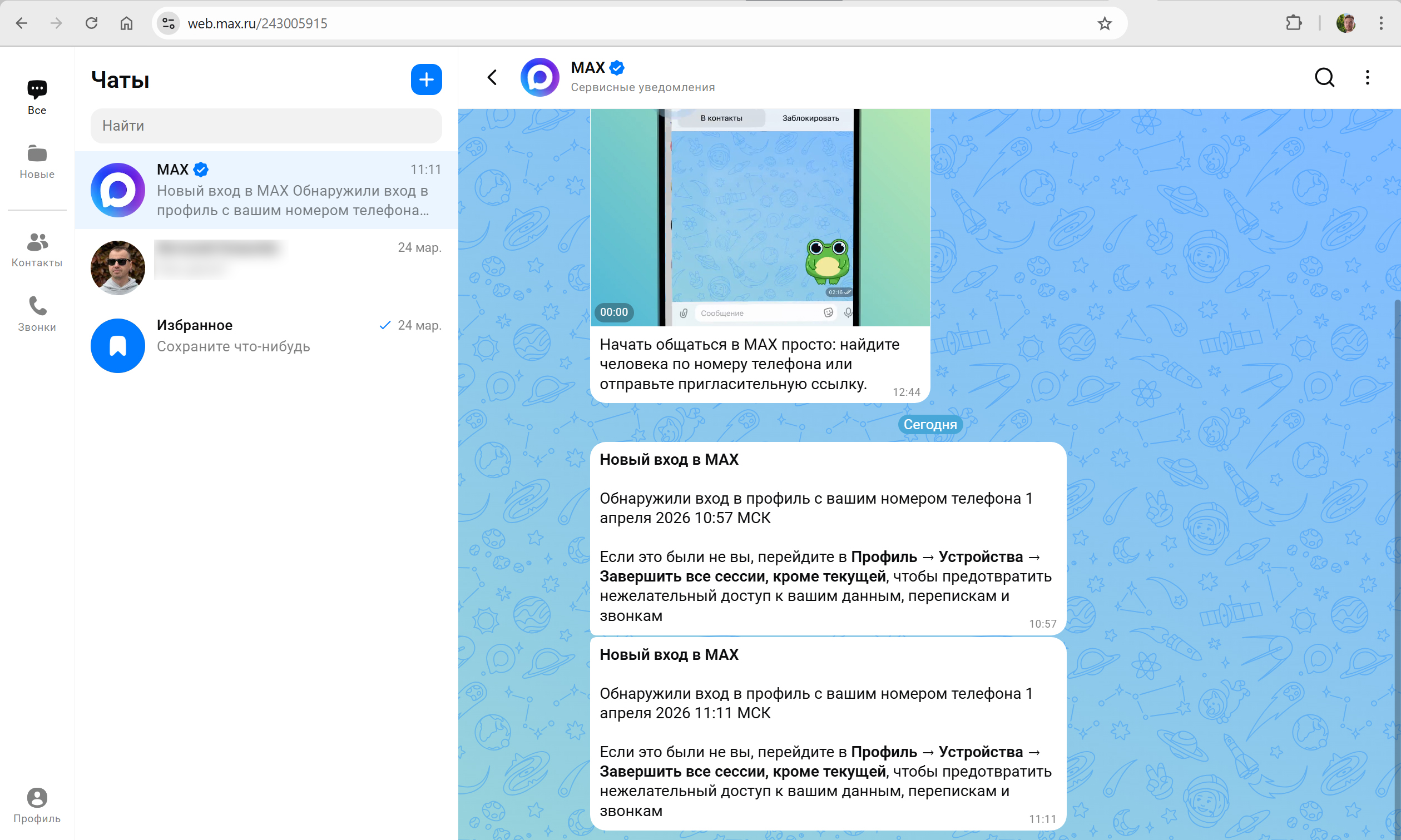Open the browser profile avatar
The height and width of the screenshot is (840, 1401).
pyautogui.click(x=1346, y=23)
